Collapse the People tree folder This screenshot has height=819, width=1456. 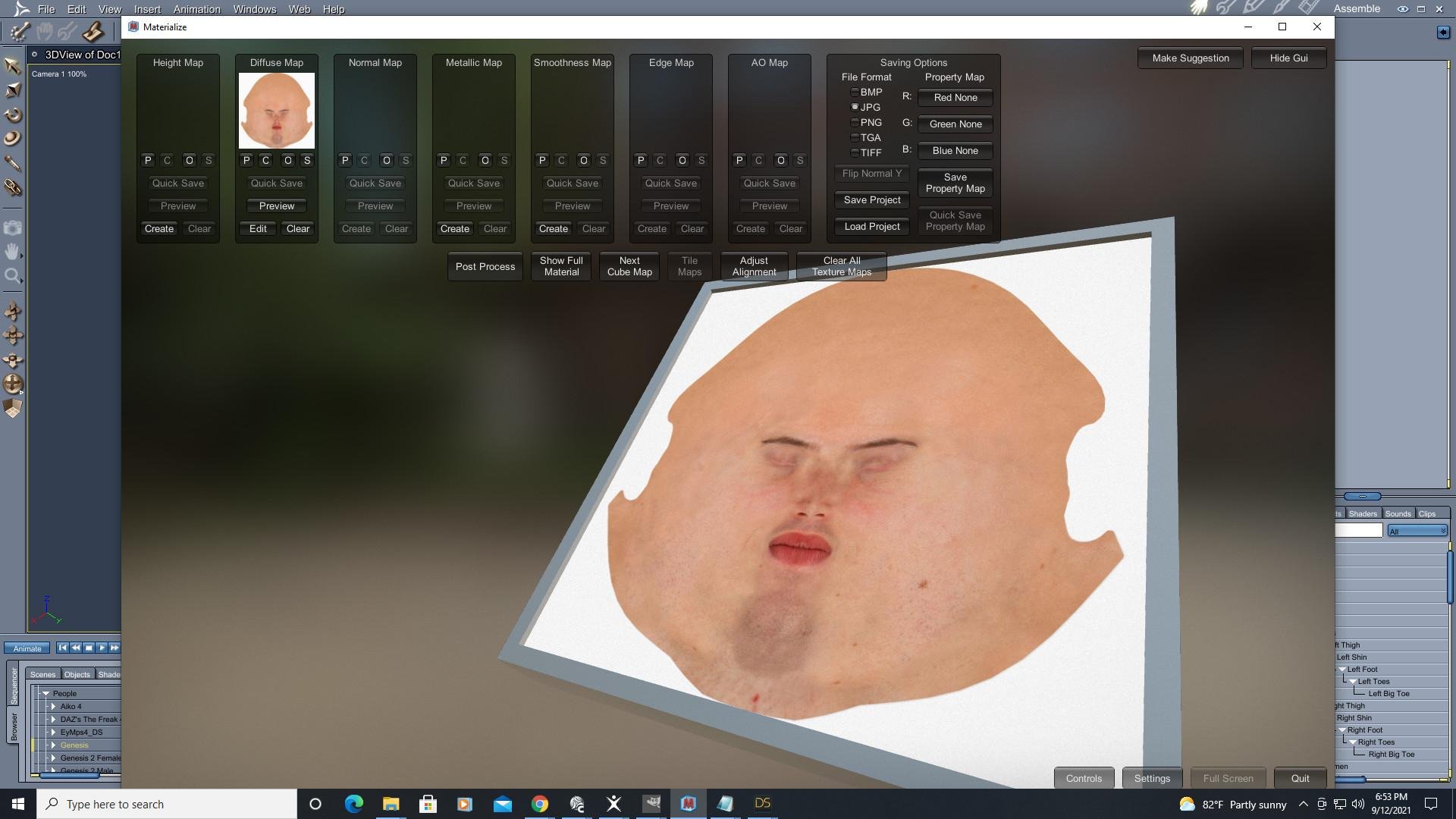[x=45, y=693]
